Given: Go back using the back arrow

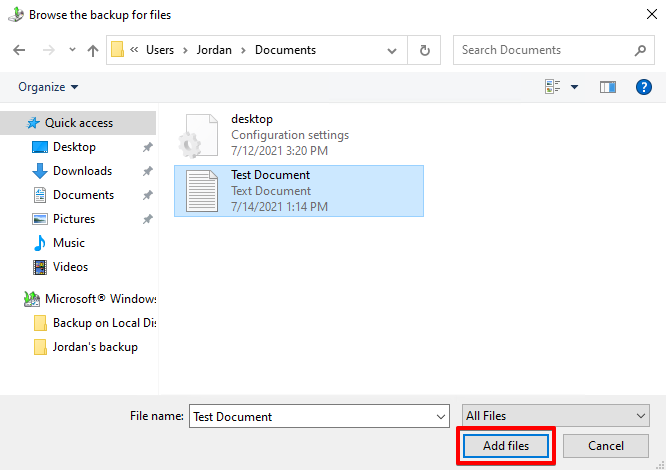Looking at the screenshot, I should (19, 50).
